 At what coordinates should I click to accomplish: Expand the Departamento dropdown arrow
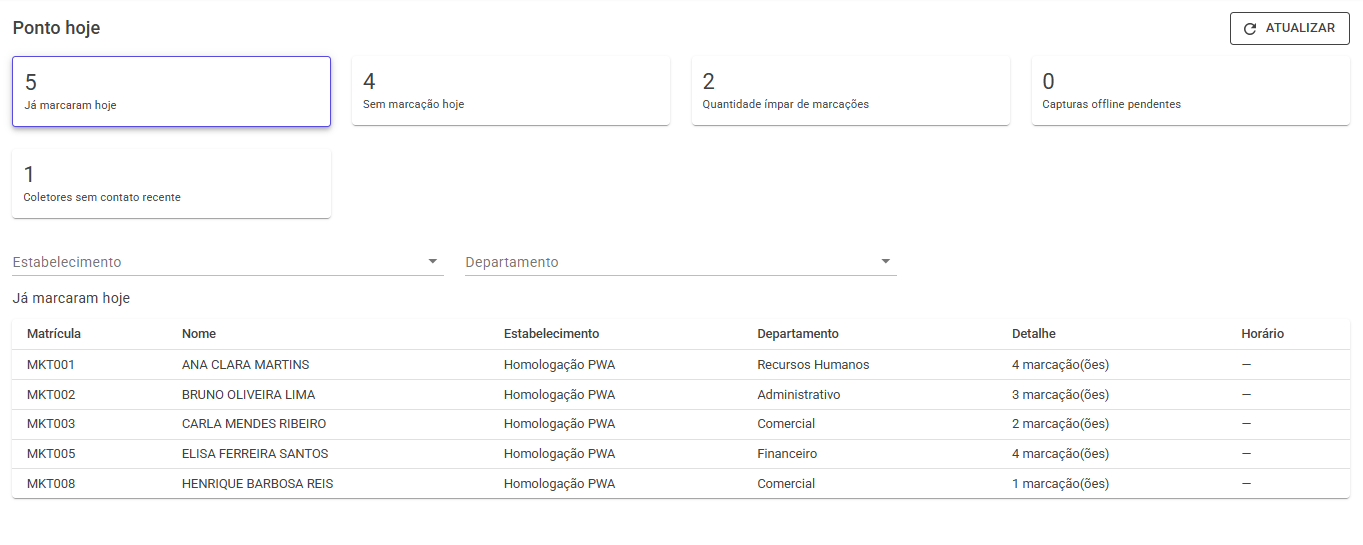[885, 261]
